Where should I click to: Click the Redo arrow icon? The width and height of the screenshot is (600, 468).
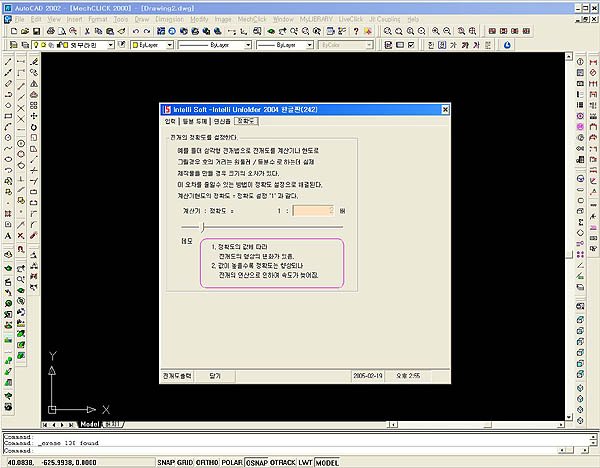pyautogui.click(x=147, y=31)
